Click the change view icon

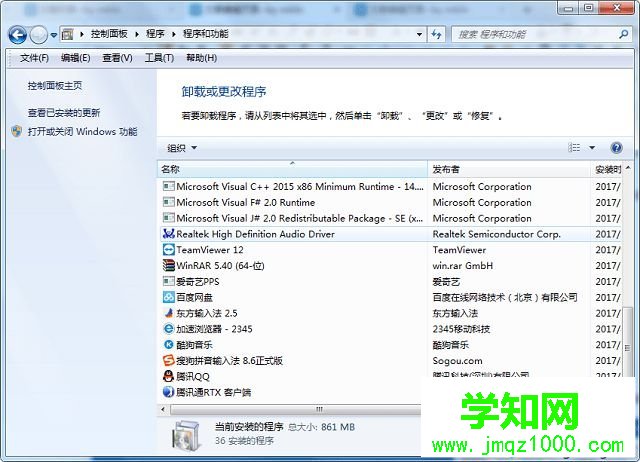coord(574,148)
